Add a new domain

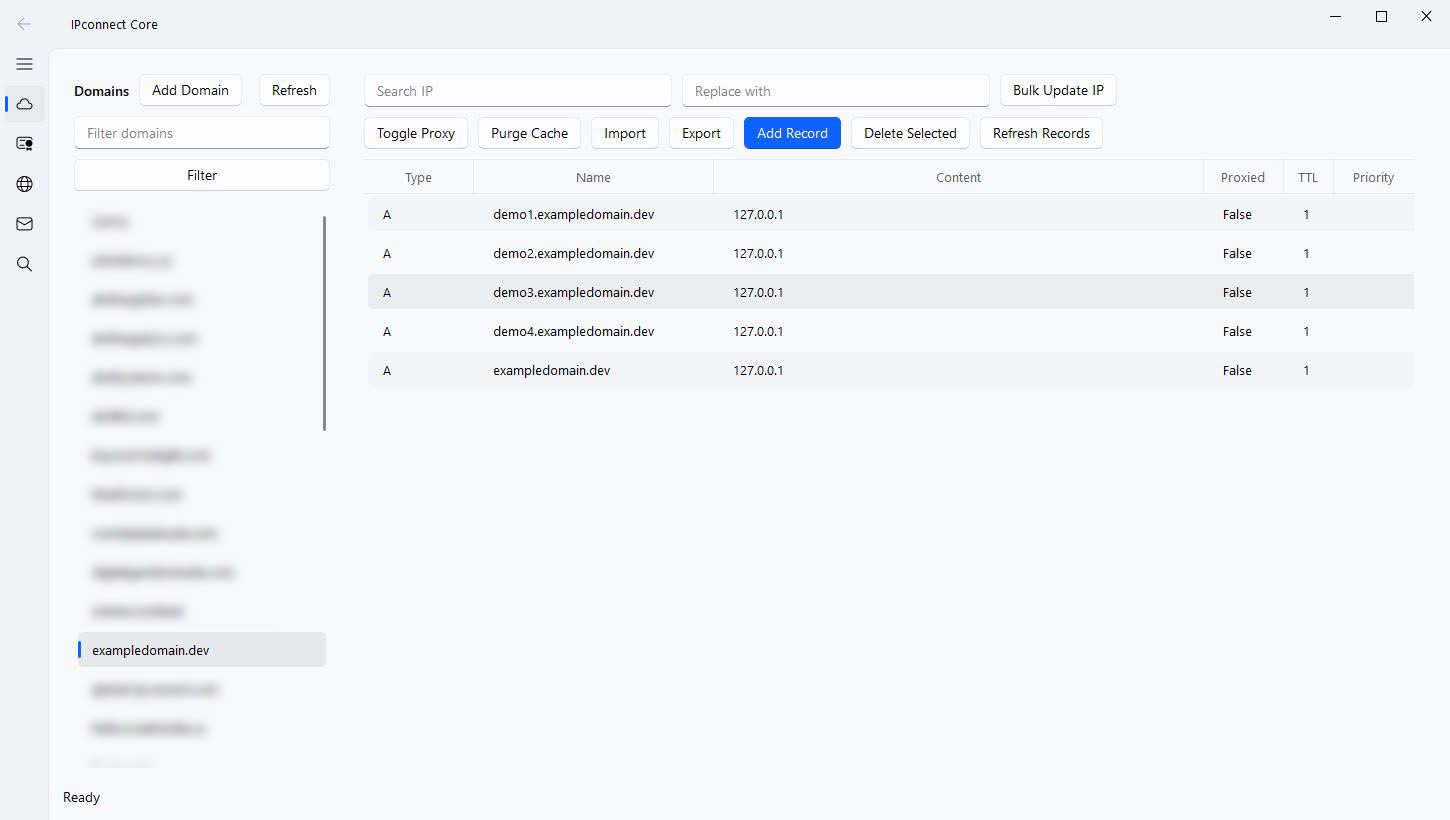point(190,90)
